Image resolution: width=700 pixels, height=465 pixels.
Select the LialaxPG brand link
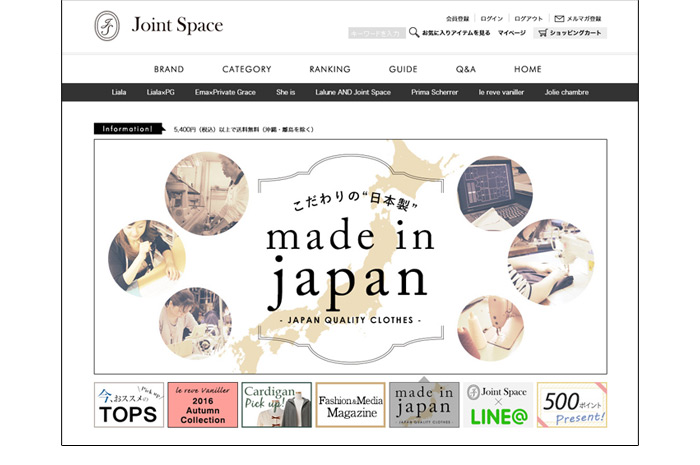click(161, 92)
